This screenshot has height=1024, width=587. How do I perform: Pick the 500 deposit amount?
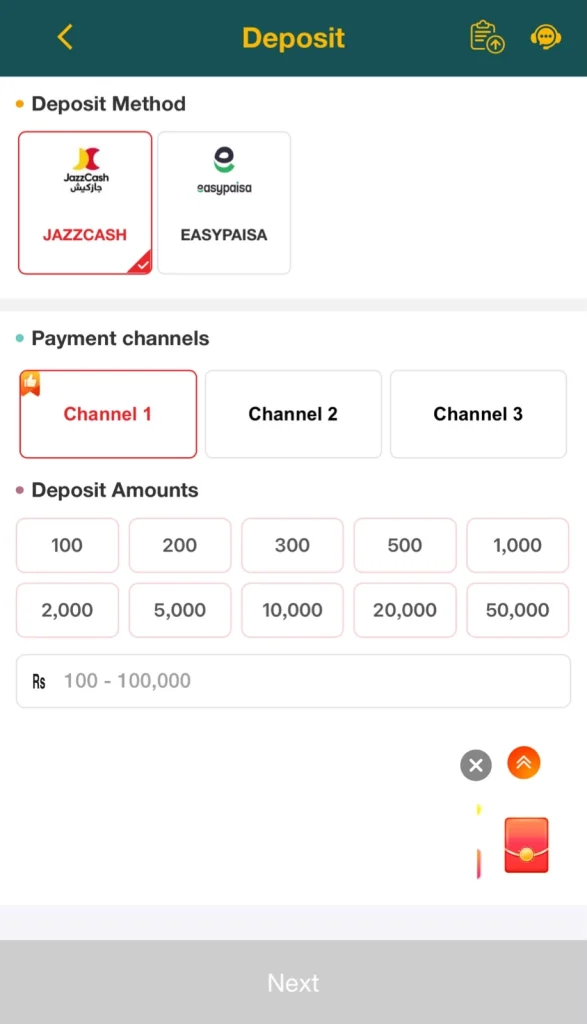405,545
